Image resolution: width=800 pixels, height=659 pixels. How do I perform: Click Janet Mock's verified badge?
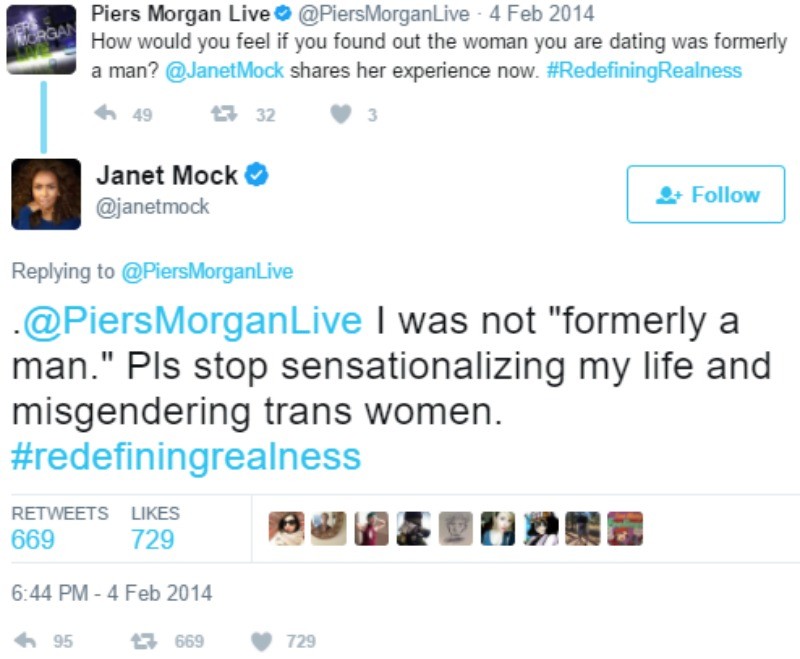click(257, 176)
